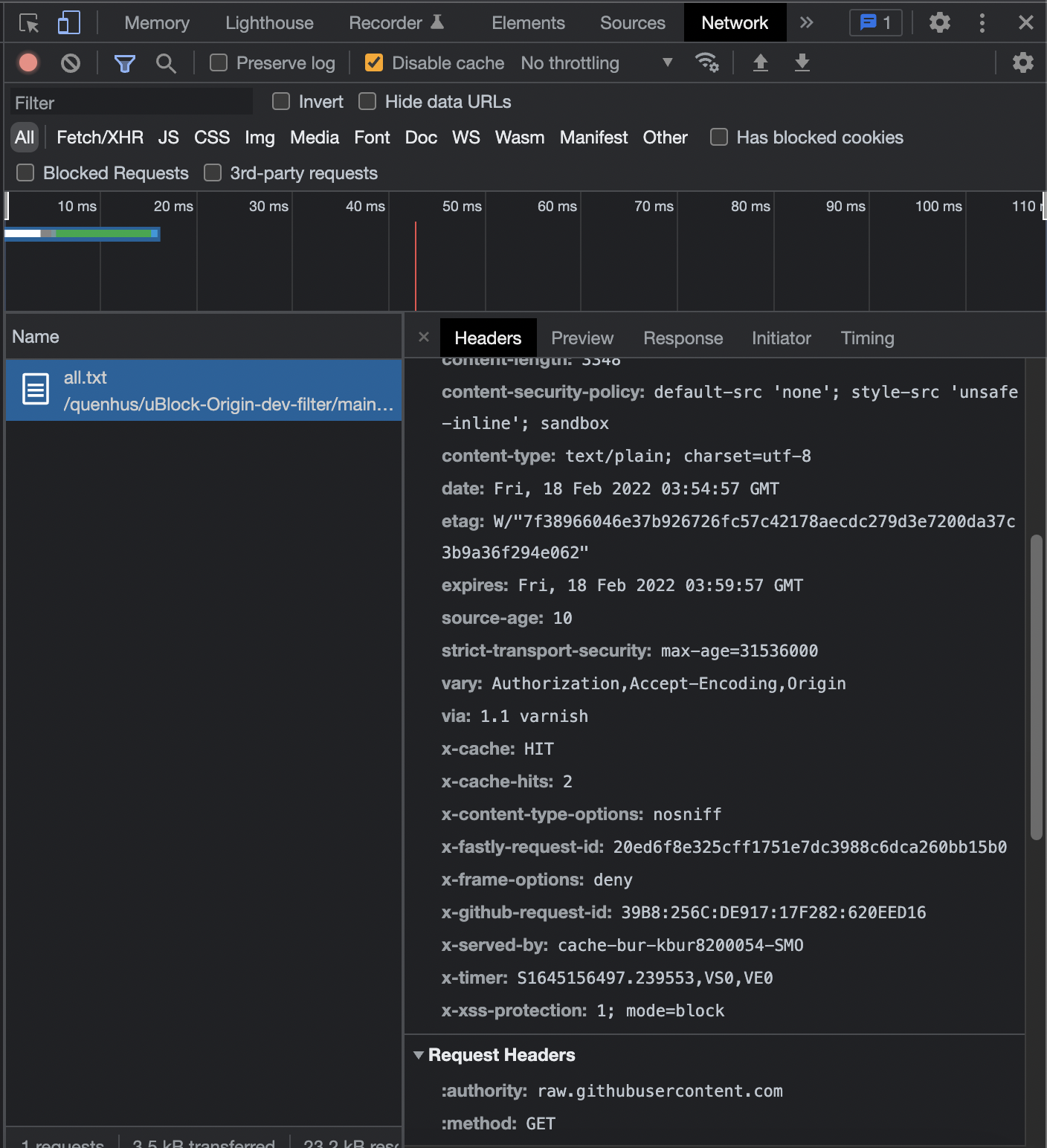Viewport: 1047px width, 1148px height.
Task: Select the Headers detail tab
Action: pyautogui.click(x=488, y=338)
